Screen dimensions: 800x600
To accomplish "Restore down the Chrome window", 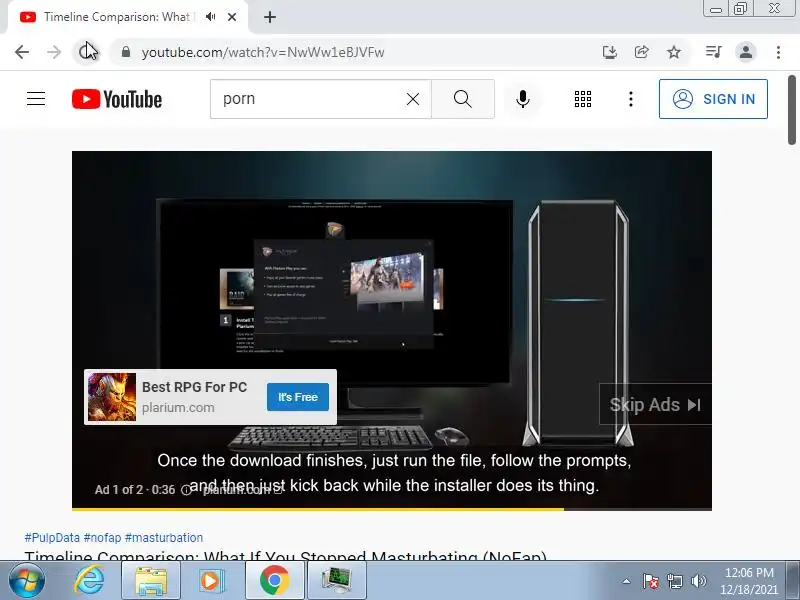I will [x=740, y=9].
